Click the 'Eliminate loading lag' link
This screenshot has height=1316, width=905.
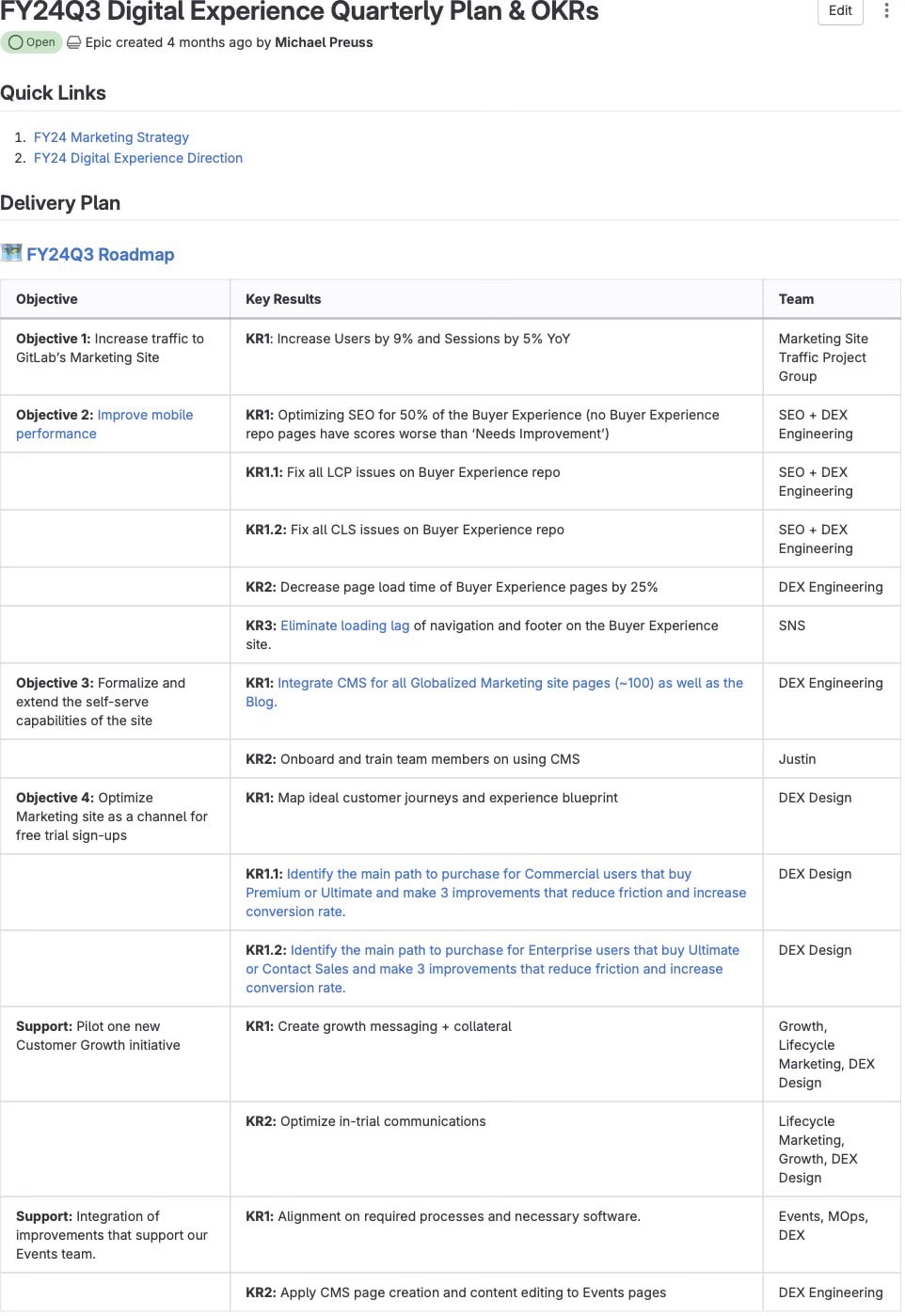point(344,626)
